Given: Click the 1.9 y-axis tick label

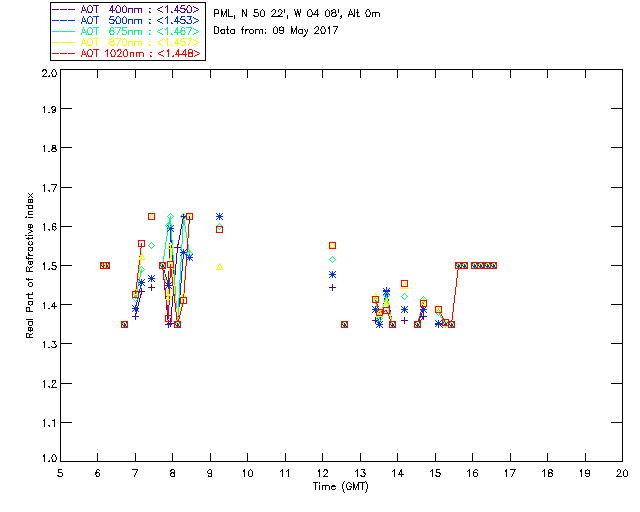Looking at the screenshot, I should tap(49, 109).
